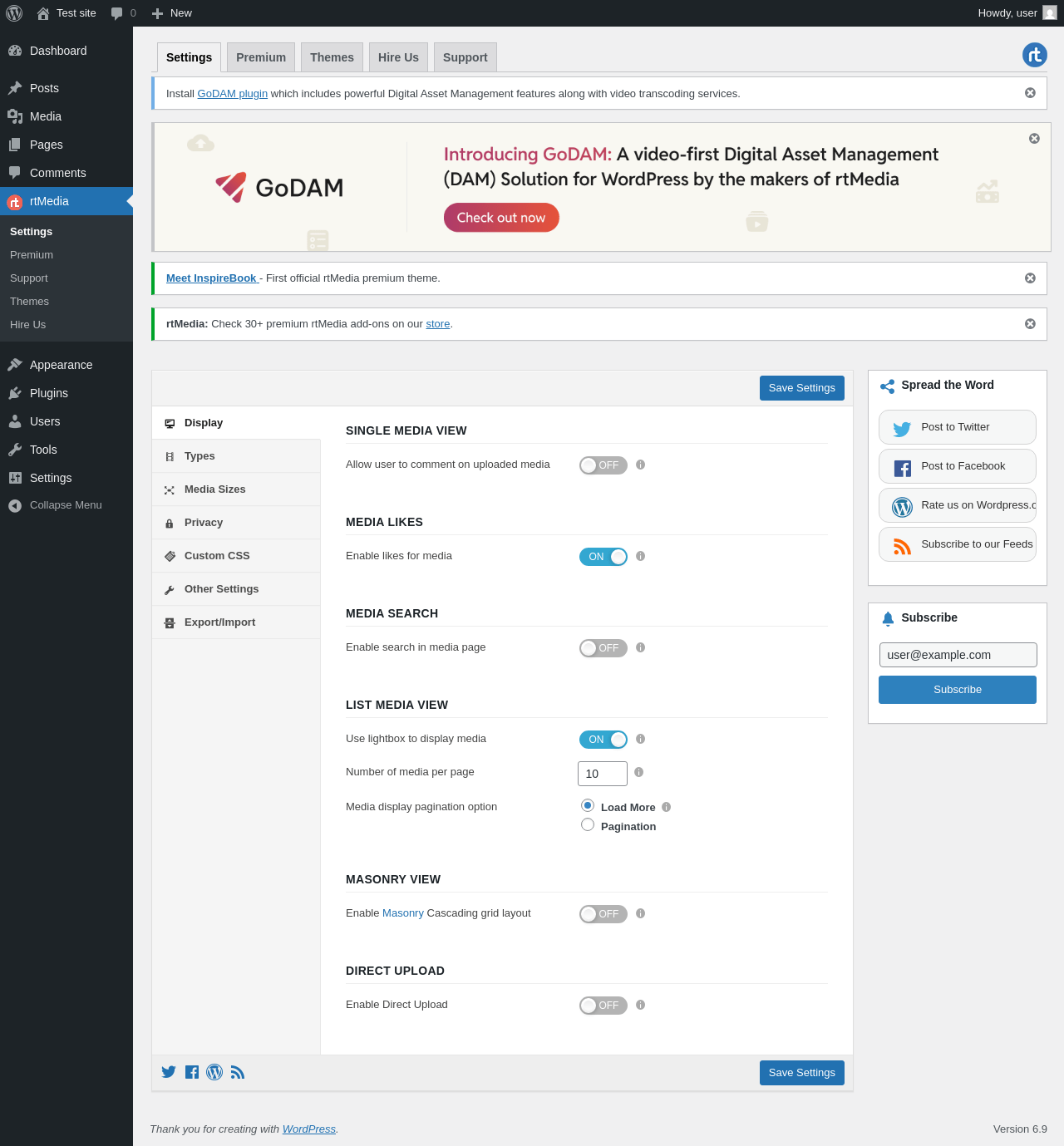Image resolution: width=1064 pixels, height=1146 pixels.
Task: Open the Types settings section
Action: click(236, 456)
